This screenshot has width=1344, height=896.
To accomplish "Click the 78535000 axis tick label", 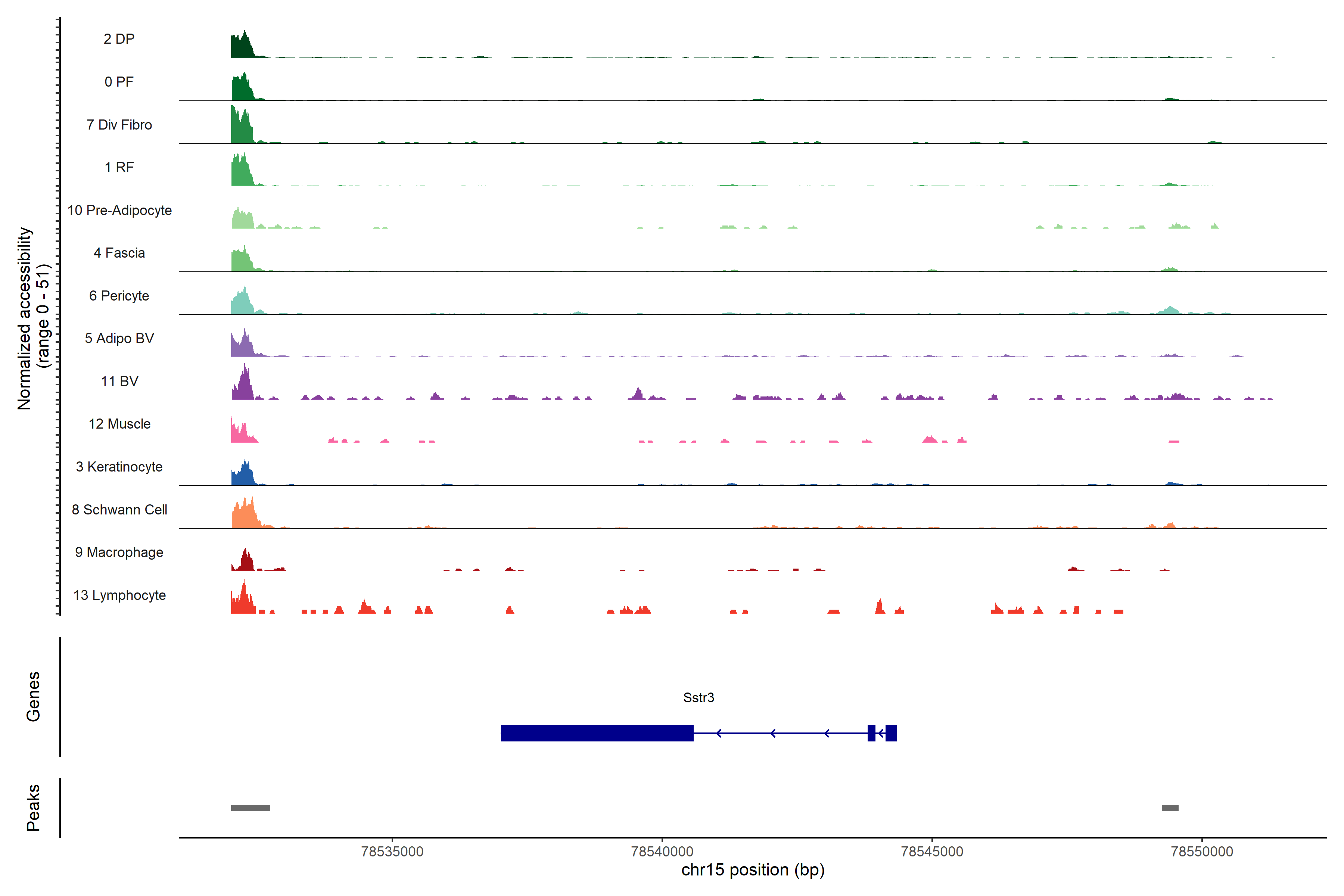I will point(392,852).
